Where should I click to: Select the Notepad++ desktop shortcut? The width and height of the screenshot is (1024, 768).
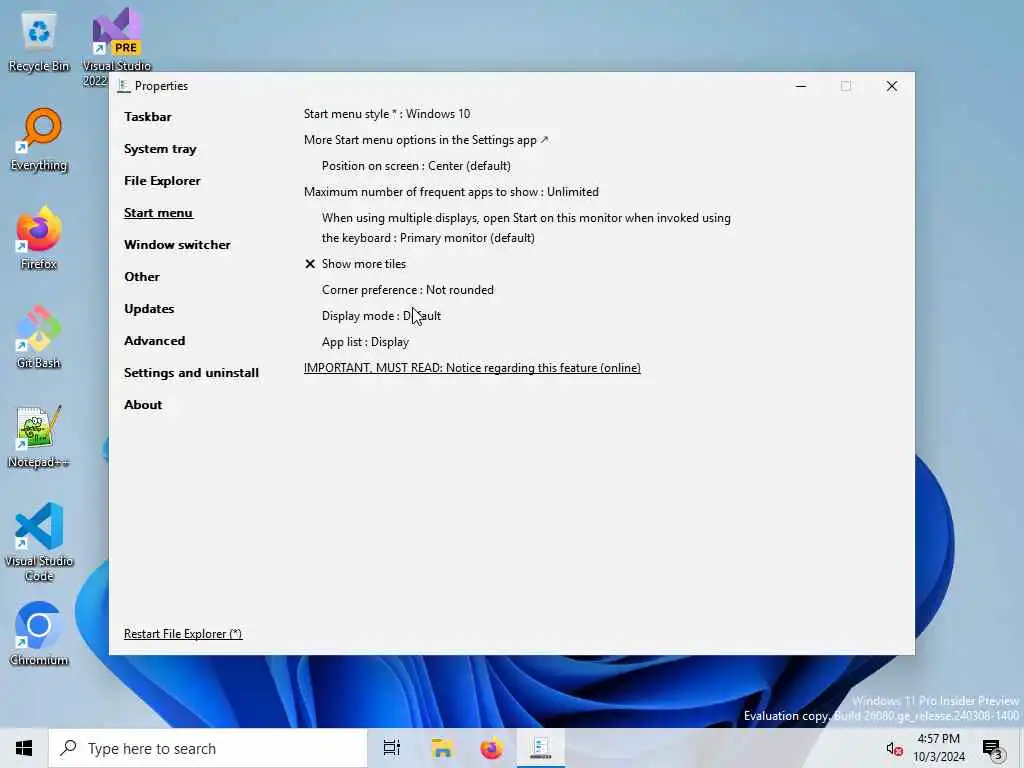(39, 436)
